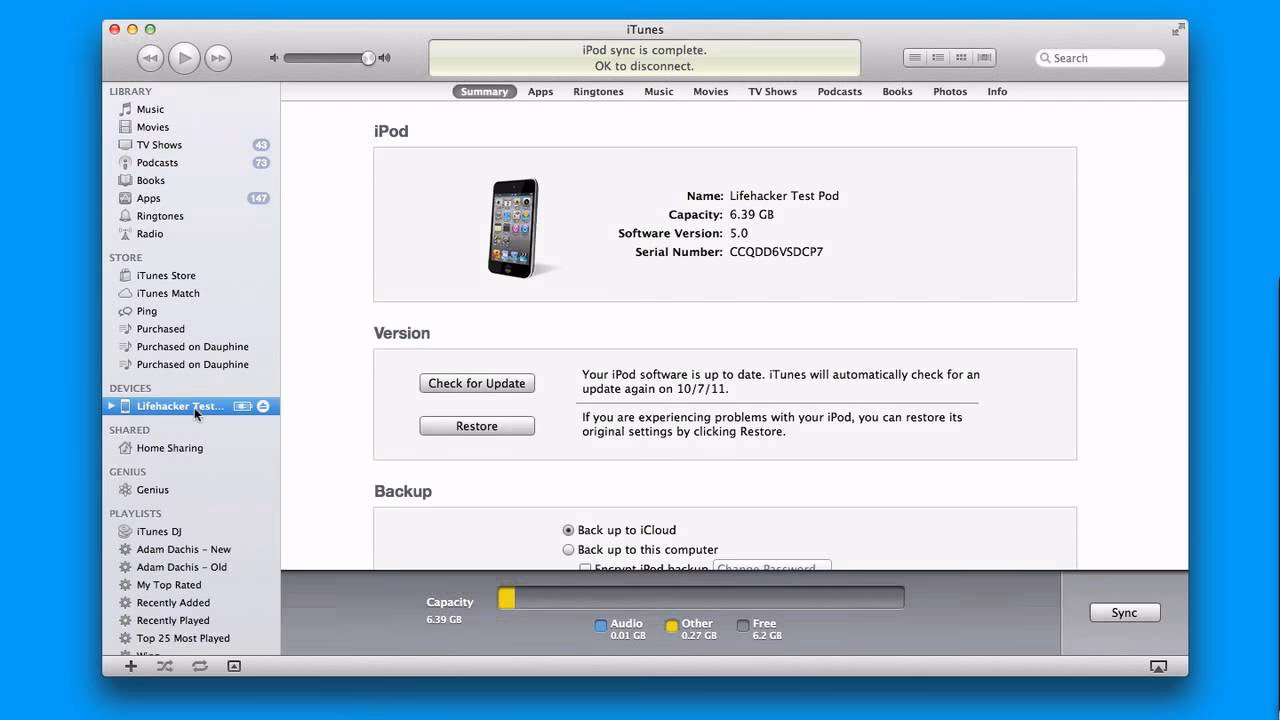Open the Movies tab
The image size is (1280, 720).
coord(710,91)
